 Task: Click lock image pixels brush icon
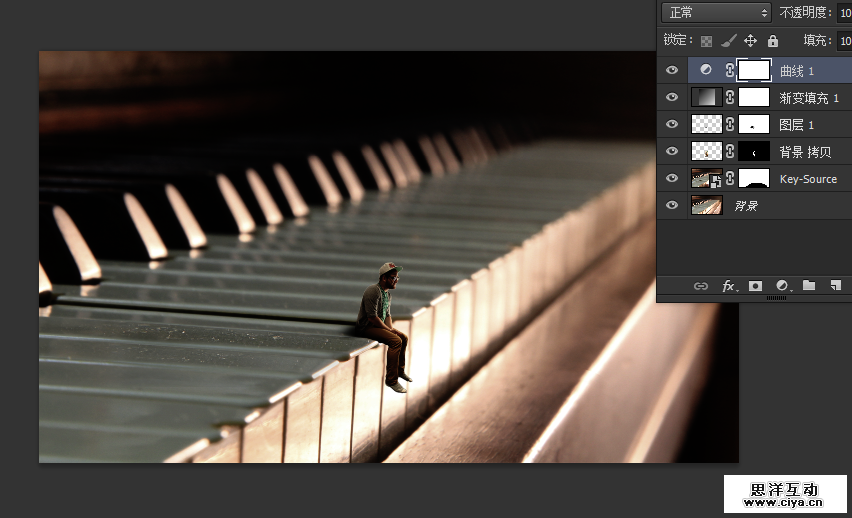(729, 41)
